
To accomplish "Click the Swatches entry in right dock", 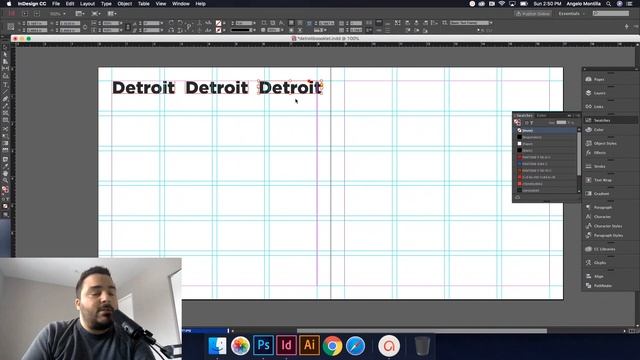I will [x=602, y=120].
